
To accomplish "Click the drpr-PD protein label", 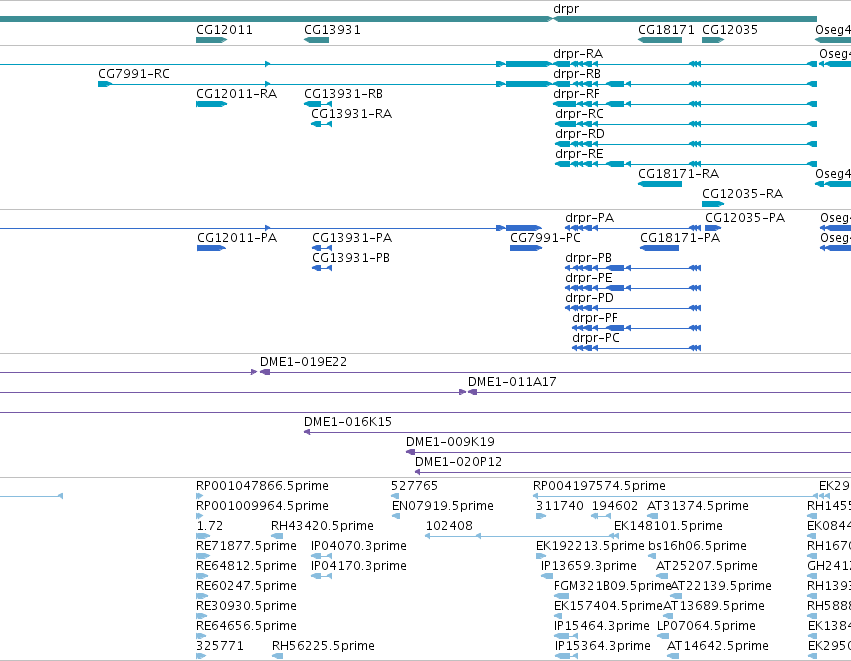I will click(x=589, y=298).
